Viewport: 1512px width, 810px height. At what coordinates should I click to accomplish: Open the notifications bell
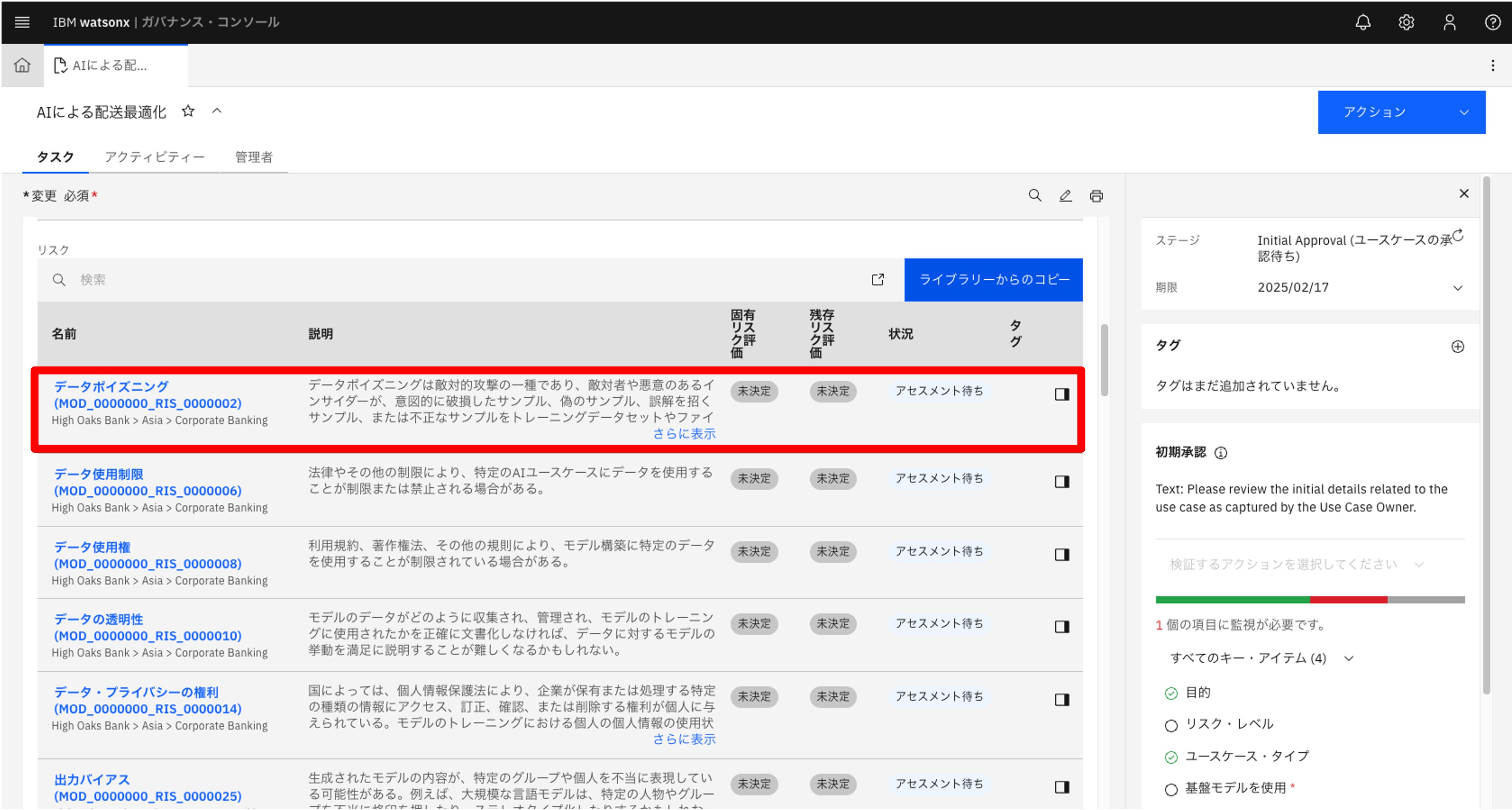pyautogui.click(x=1362, y=22)
